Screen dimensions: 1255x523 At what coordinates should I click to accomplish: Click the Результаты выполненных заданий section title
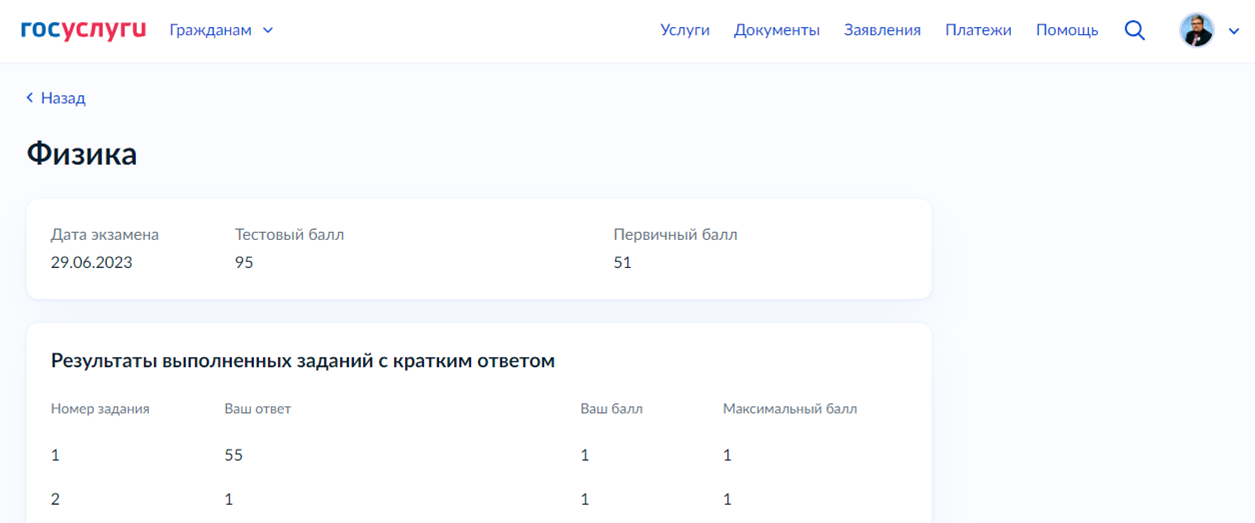pyautogui.click(x=302, y=360)
